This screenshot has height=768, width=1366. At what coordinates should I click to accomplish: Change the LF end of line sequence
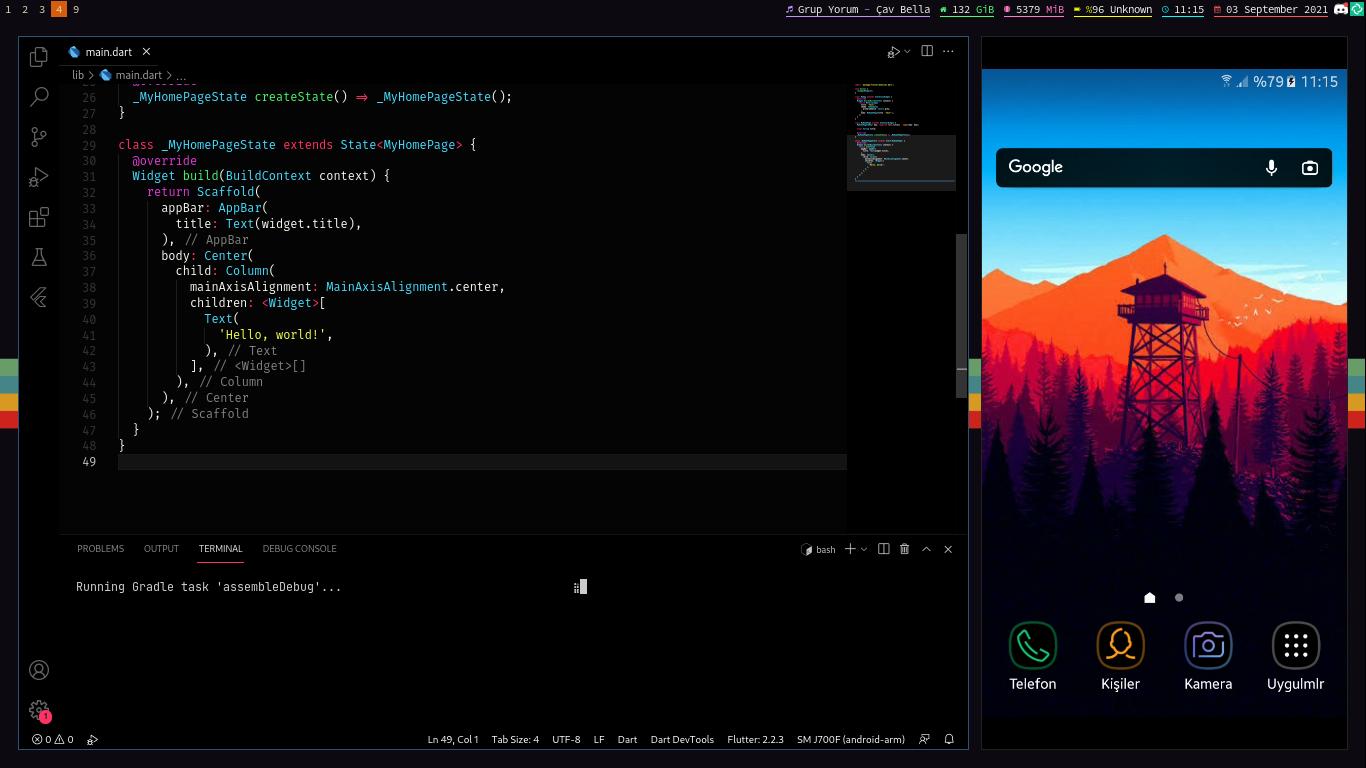pyautogui.click(x=599, y=739)
